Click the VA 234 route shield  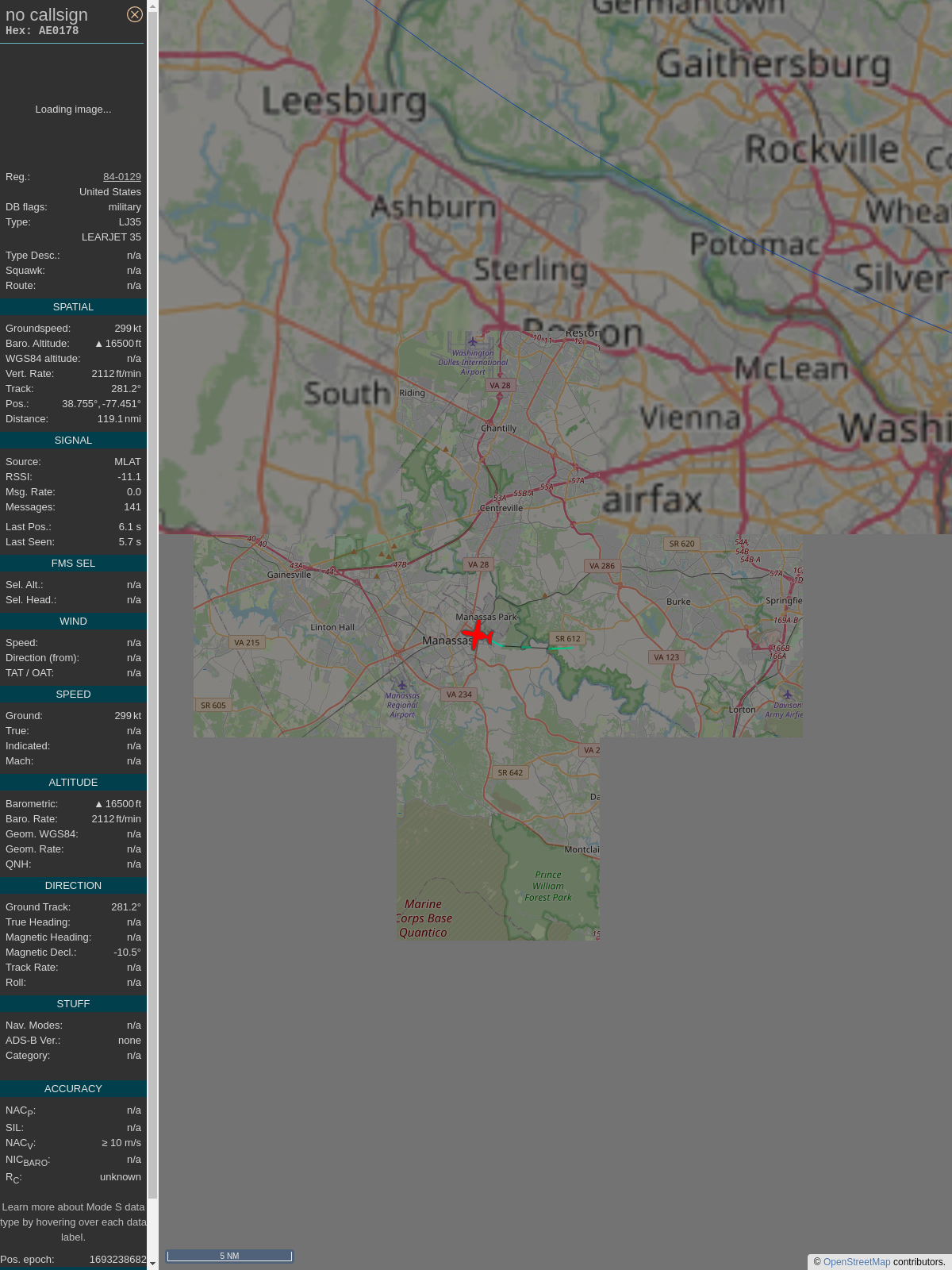[459, 695]
